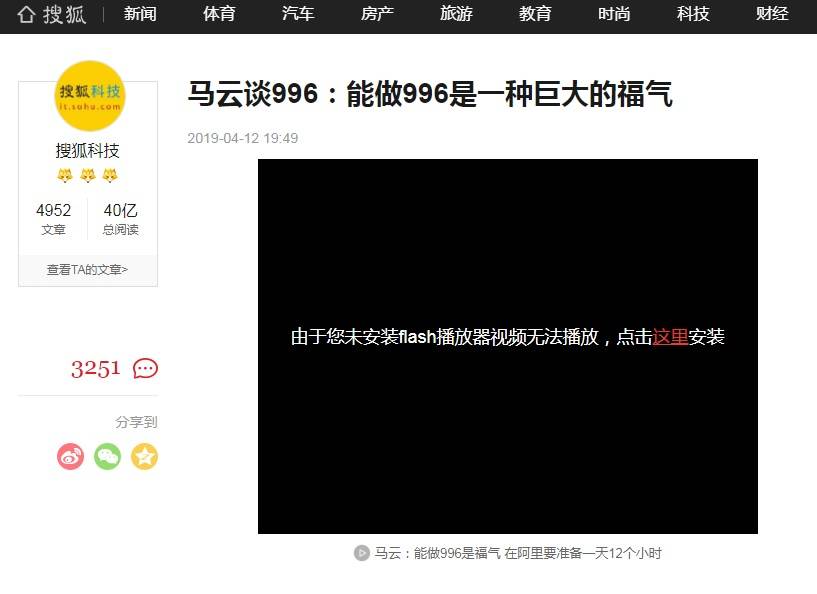Click the date 2019-04-12 19:49
This screenshot has width=817, height=594.
coord(243,138)
